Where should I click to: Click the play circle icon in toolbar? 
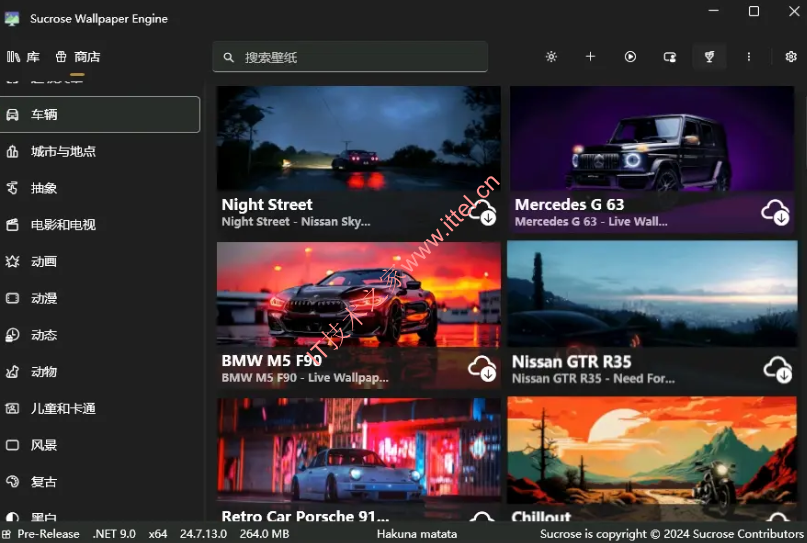[630, 57]
